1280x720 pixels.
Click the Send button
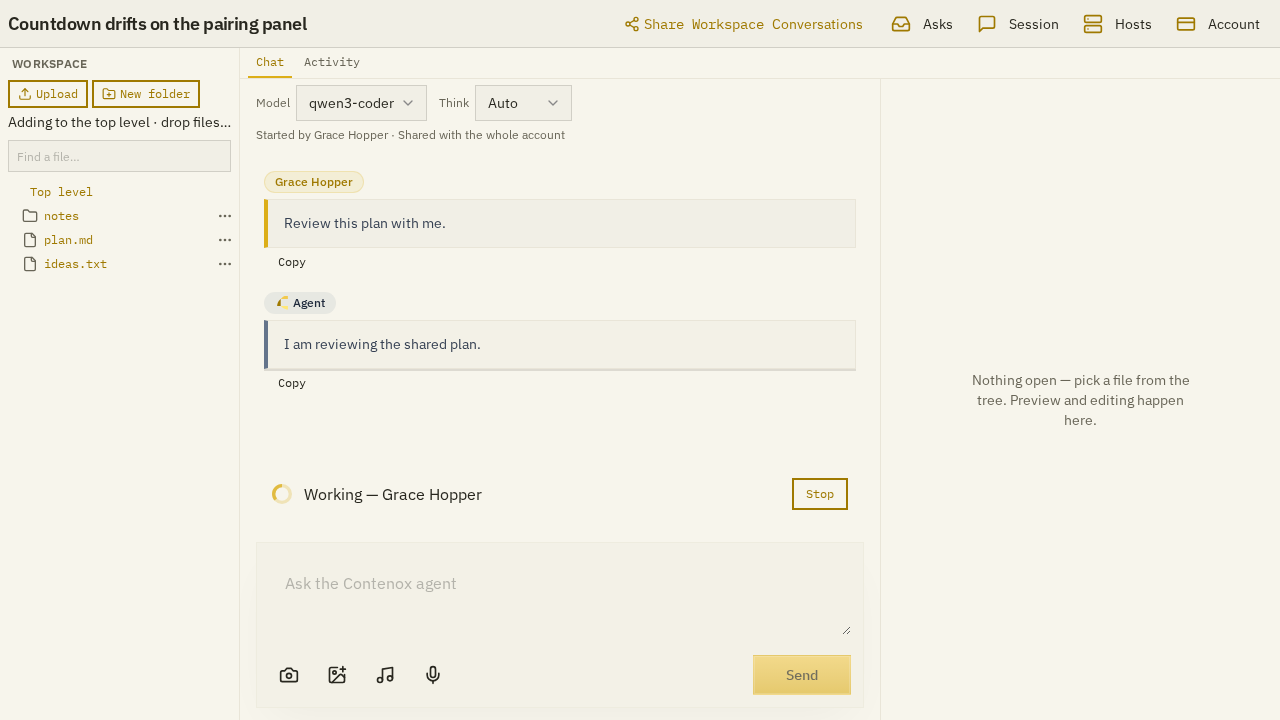click(x=802, y=675)
